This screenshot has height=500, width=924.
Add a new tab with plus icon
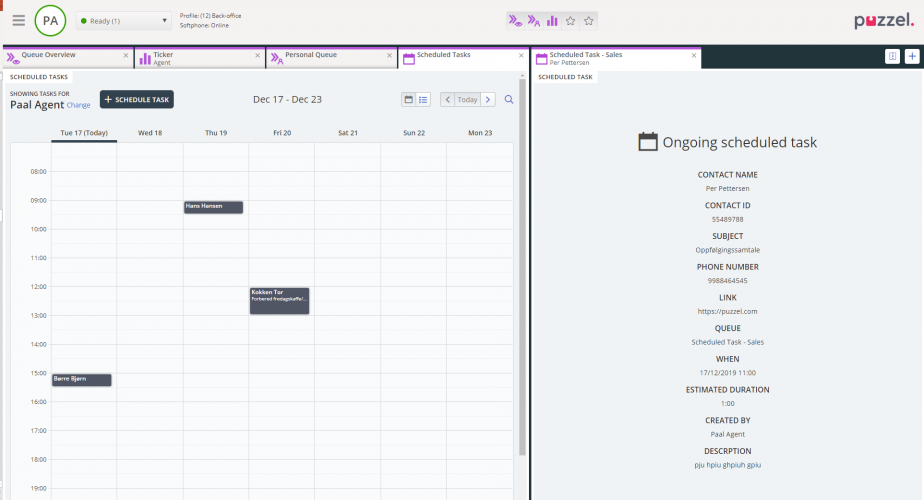click(x=911, y=57)
